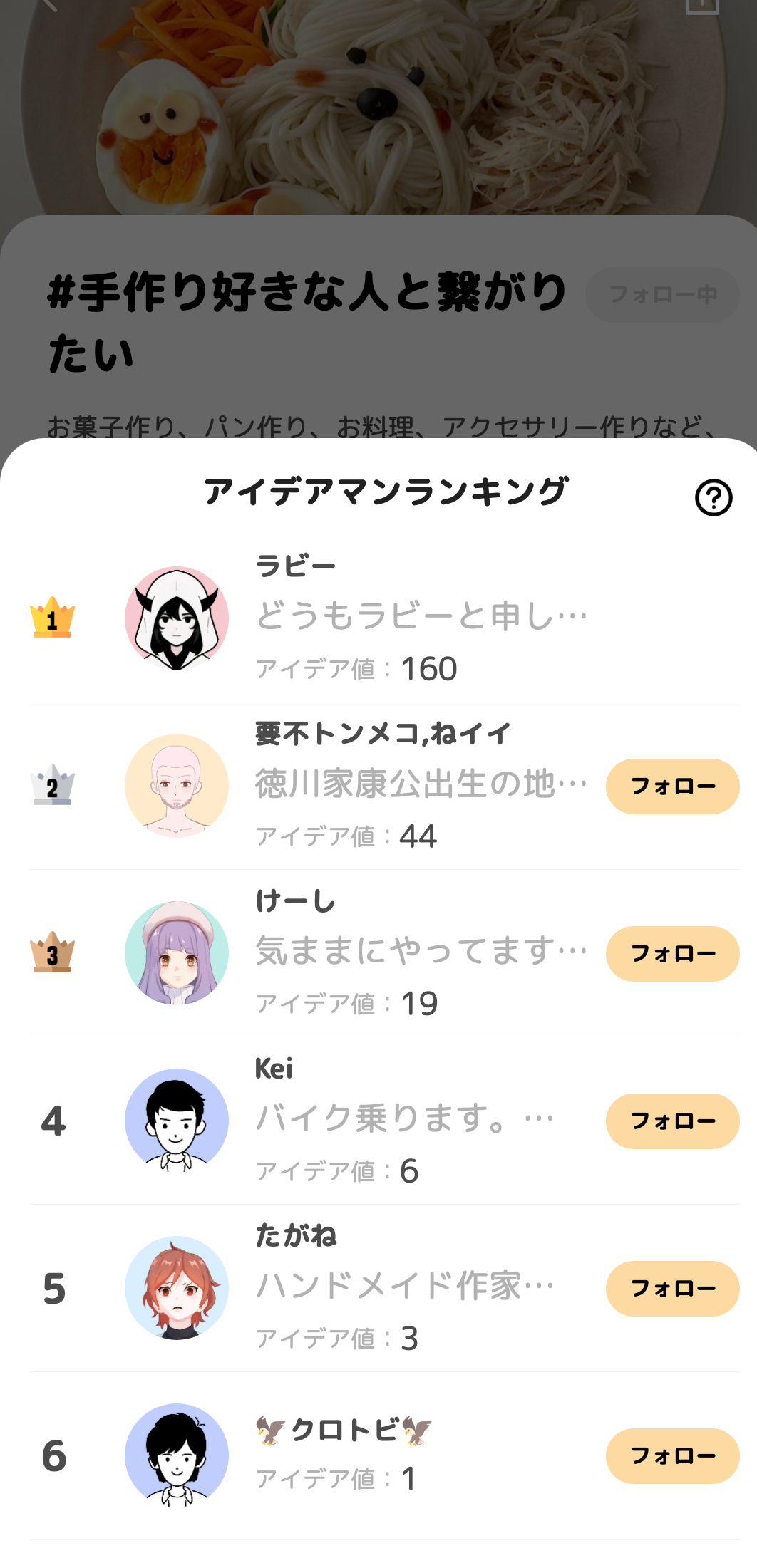Open Kei's profile avatar
757x1568 pixels.
pyautogui.click(x=177, y=1121)
